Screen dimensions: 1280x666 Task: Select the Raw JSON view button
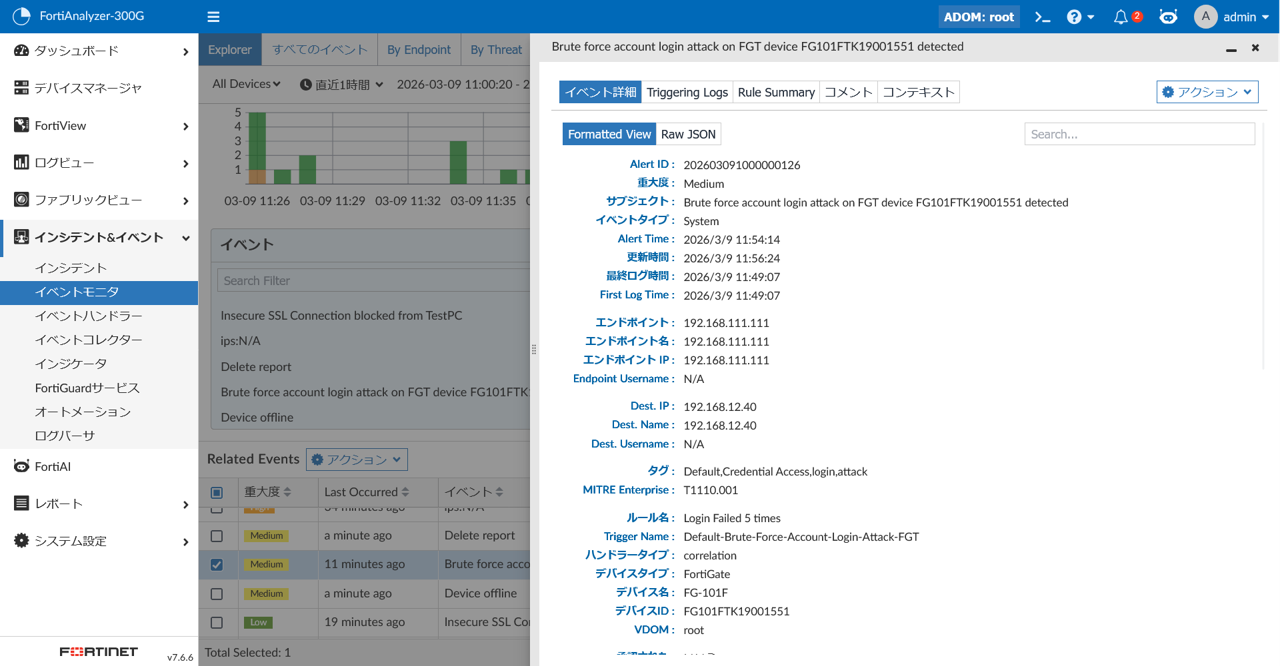pos(688,134)
